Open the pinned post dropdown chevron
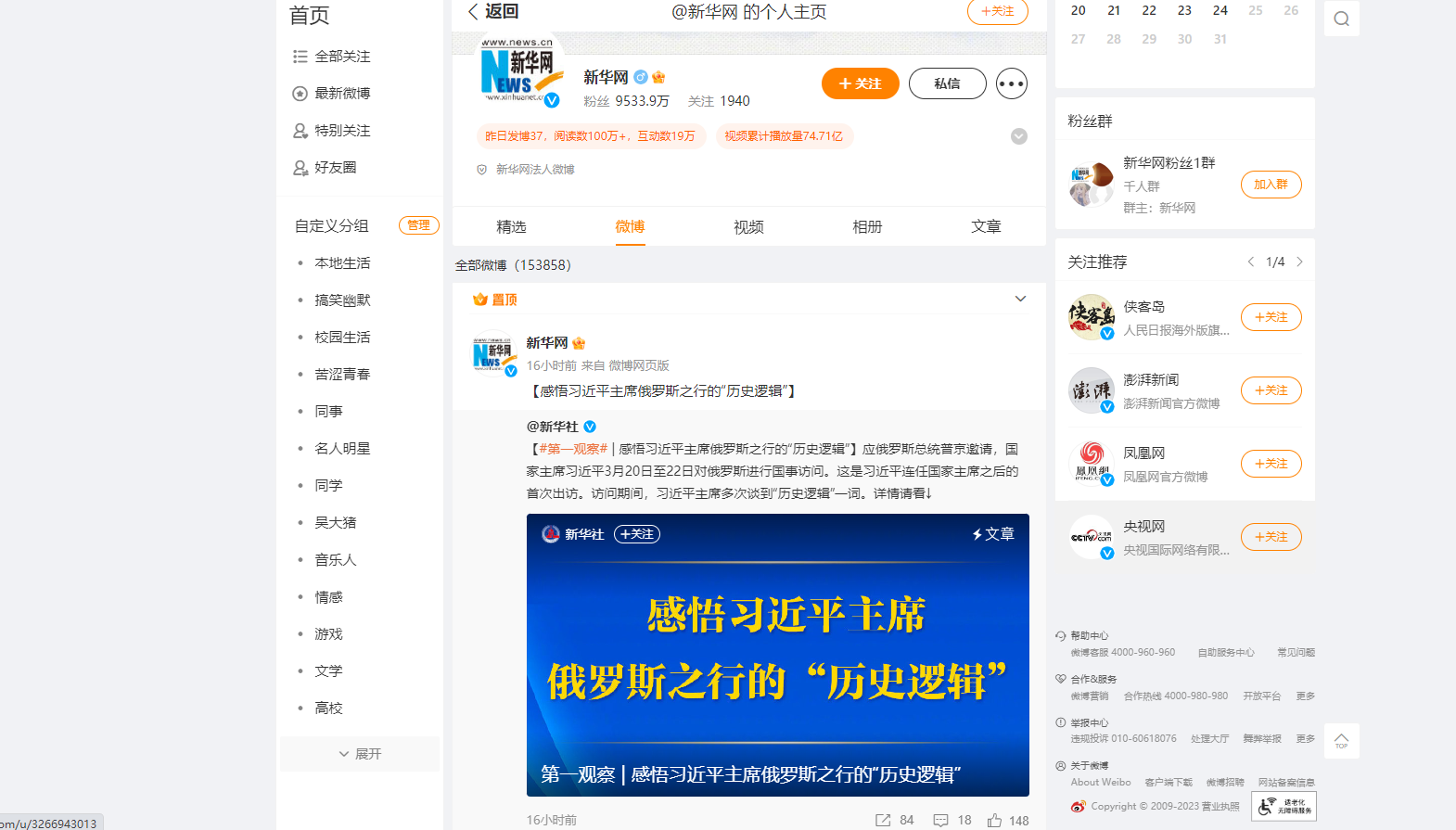The height and width of the screenshot is (830, 1456). pyautogui.click(x=1020, y=299)
